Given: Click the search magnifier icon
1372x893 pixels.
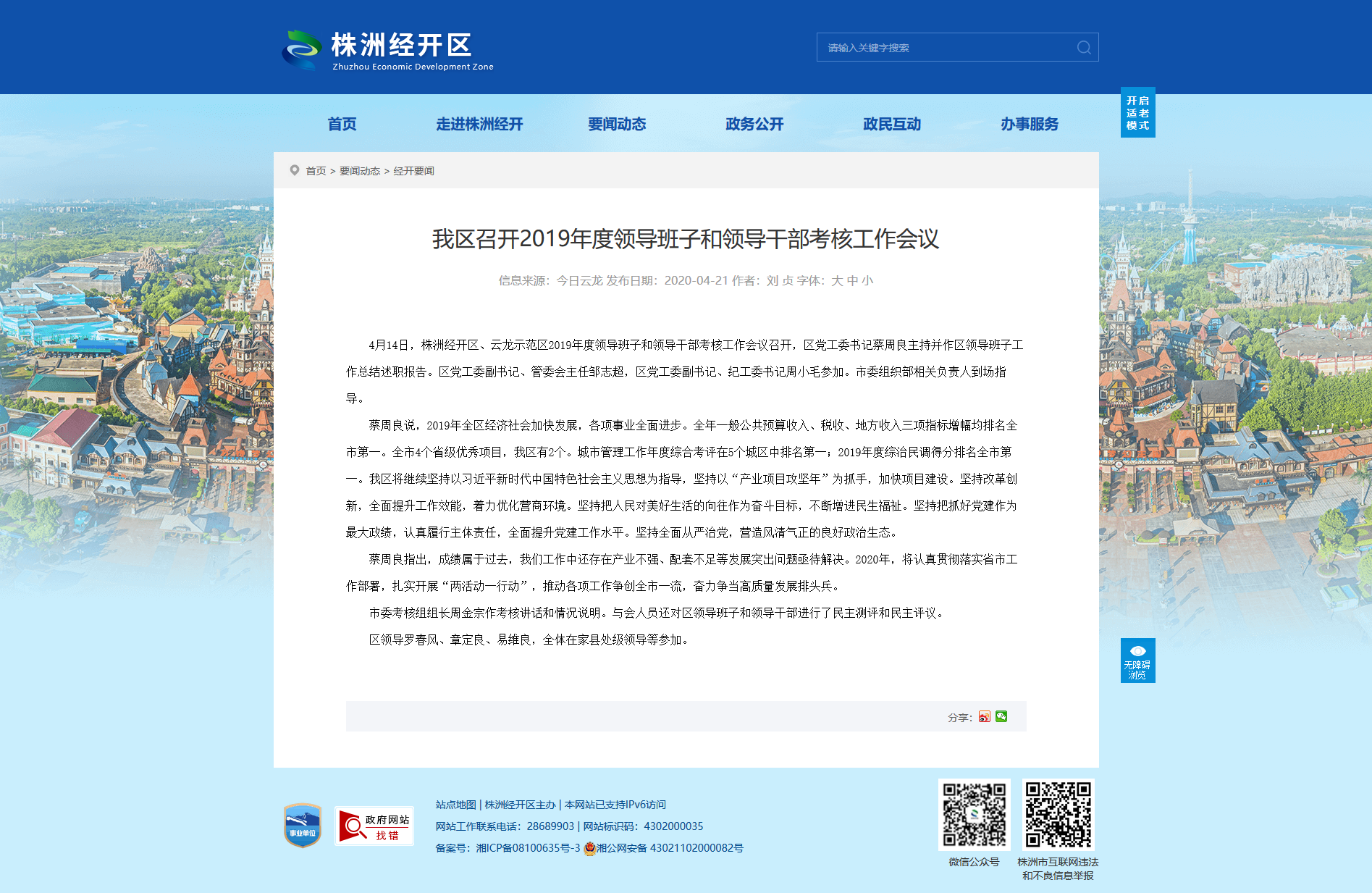Looking at the screenshot, I should pyautogui.click(x=1084, y=48).
